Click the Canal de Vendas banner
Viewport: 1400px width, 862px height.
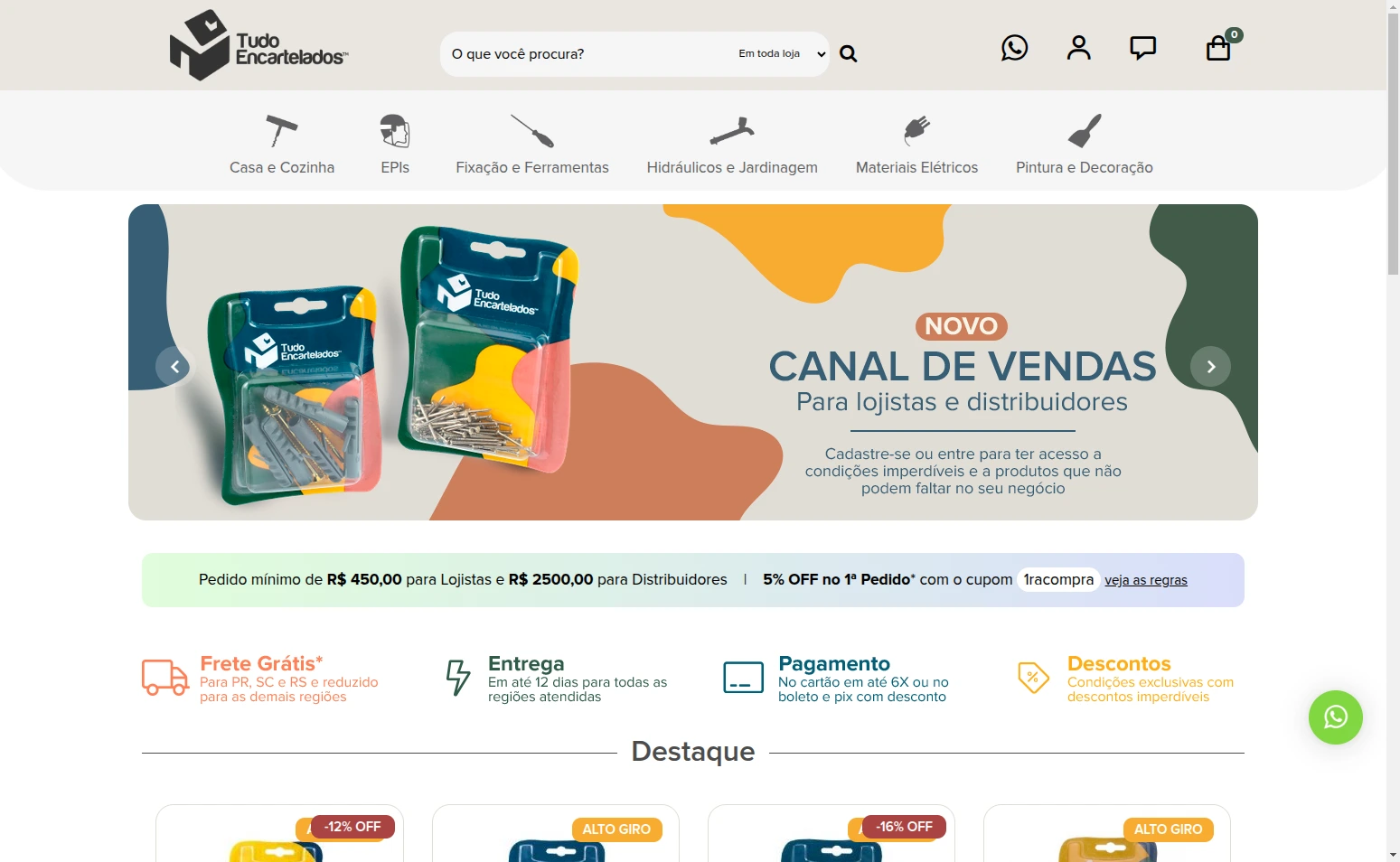(693, 362)
